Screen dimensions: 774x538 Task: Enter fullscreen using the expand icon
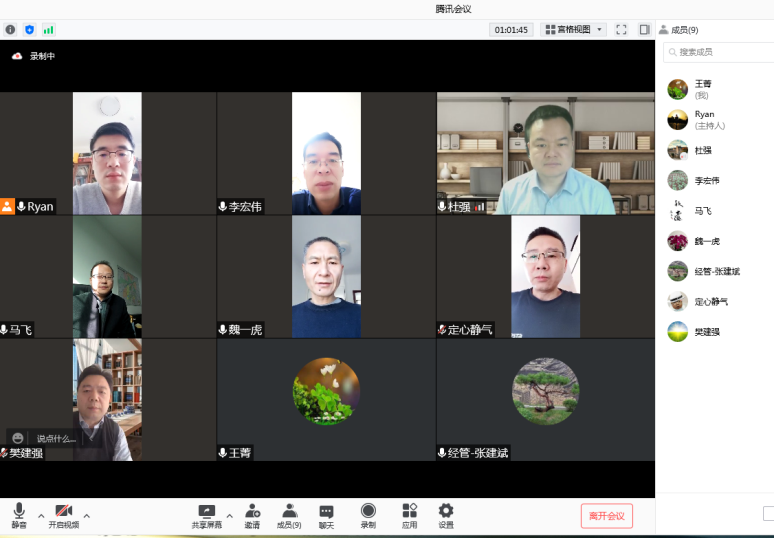[621, 30]
